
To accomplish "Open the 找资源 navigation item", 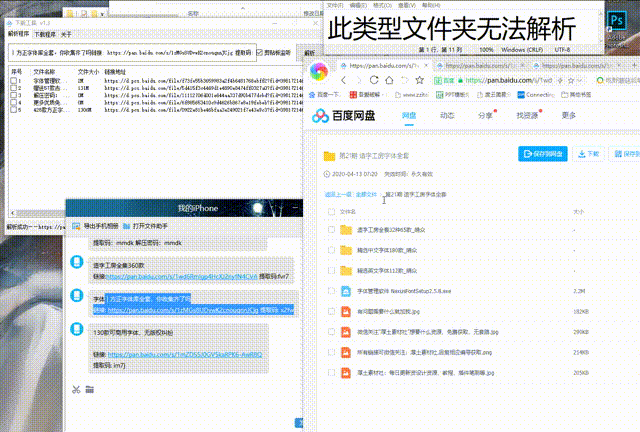I will (527, 116).
